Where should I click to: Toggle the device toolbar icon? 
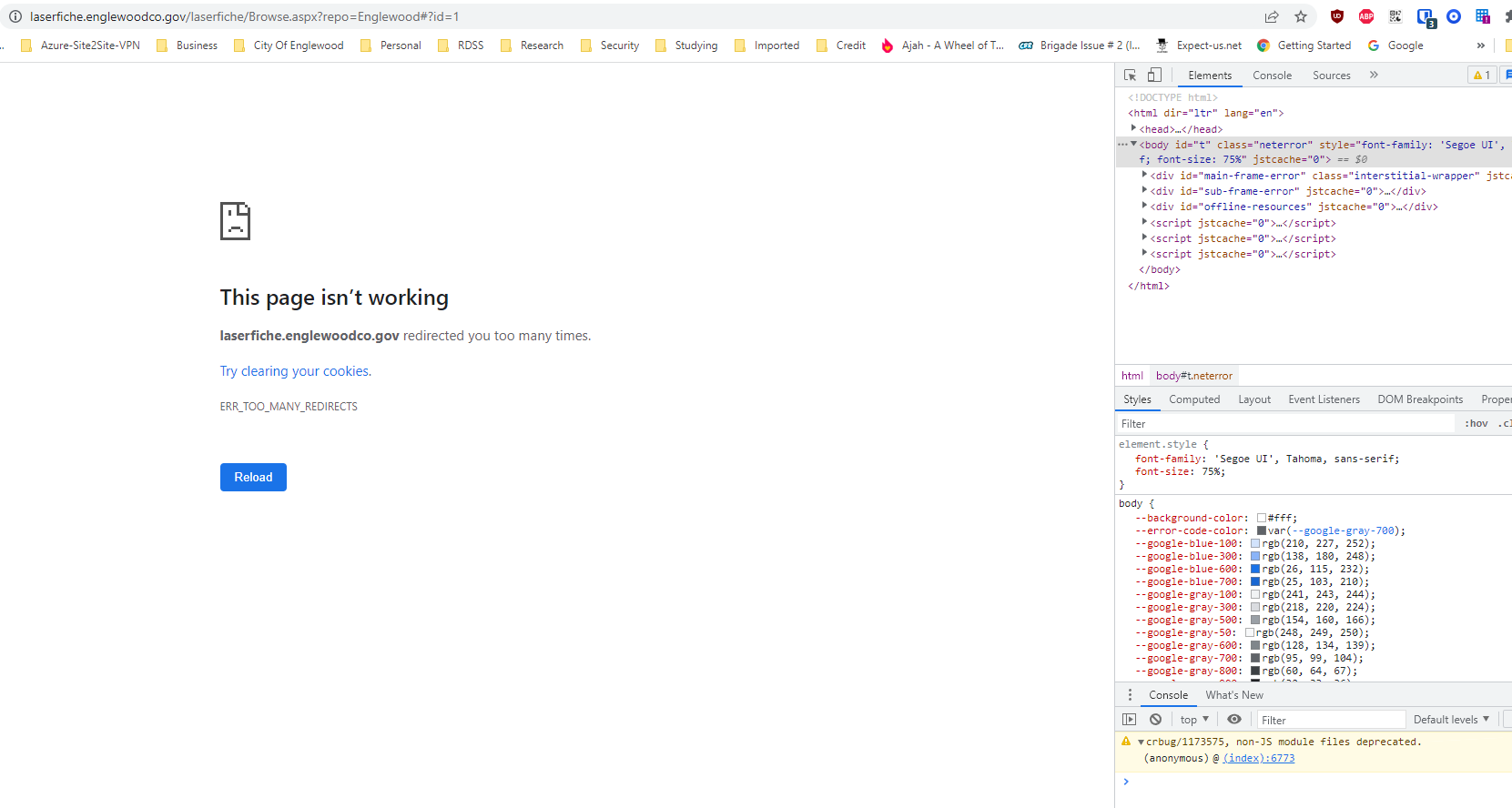1154,76
